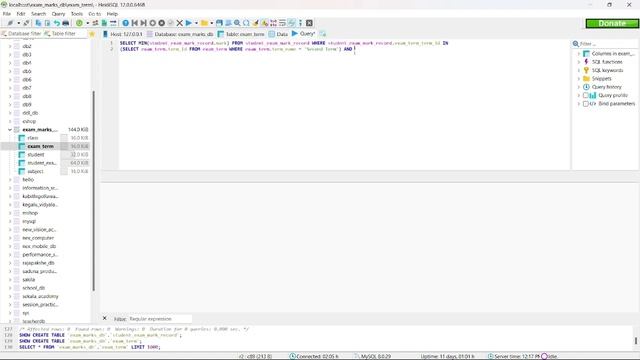Image resolution: width=640 pixels, height=360 pixels.
Task: Click the Save SQL floppy disk icon
Action: click(x=219, y=23)
